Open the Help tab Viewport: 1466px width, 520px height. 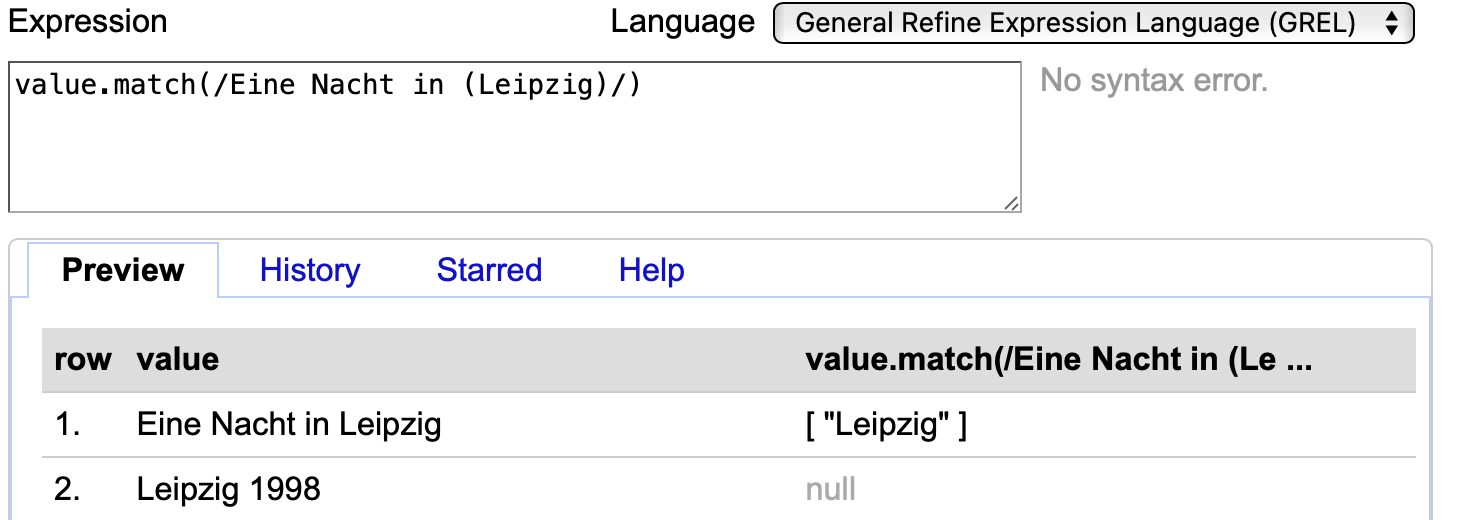pyautogui.click(x=652, y=270)
